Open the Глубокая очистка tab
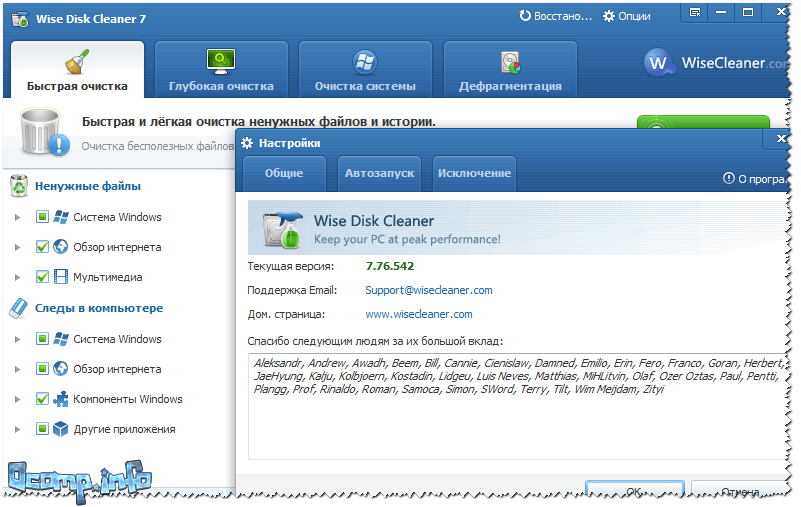The height and width of the screenshot is (507, 801). [221, 70]
